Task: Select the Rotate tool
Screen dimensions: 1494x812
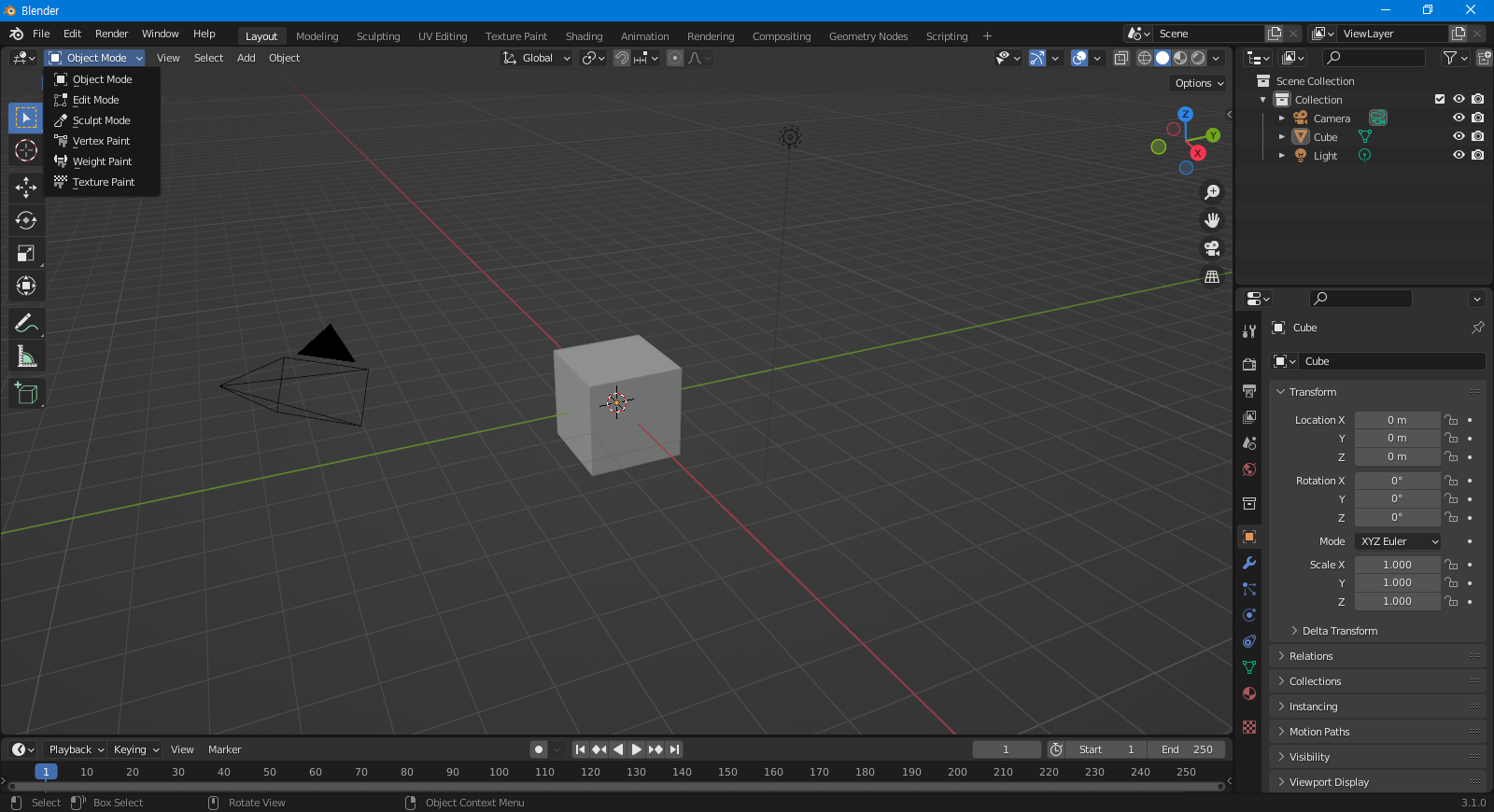Action: [26, 220]
